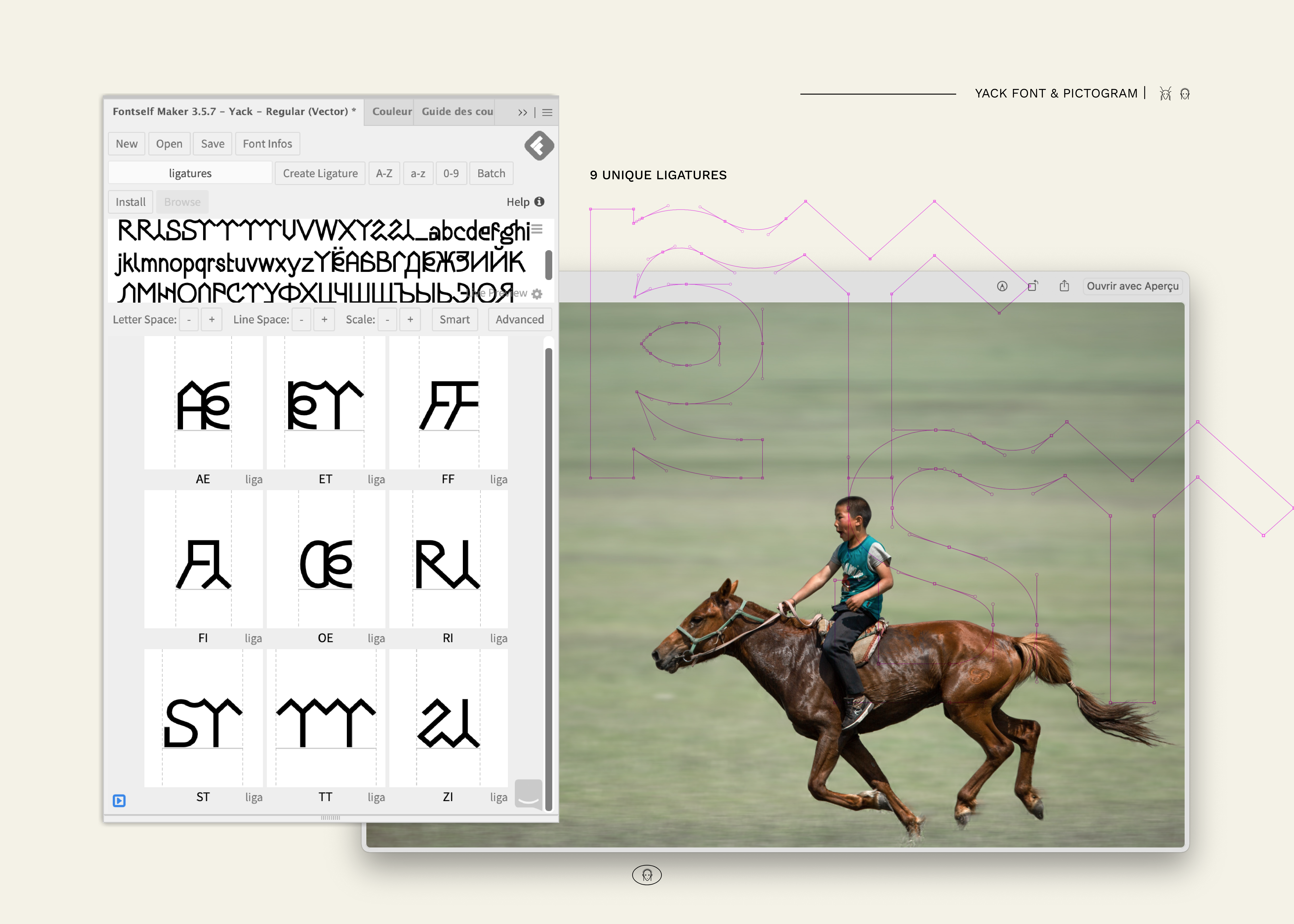Click the rotate image icon
The image size is (1294, 924).
[x=1033, y=286]
